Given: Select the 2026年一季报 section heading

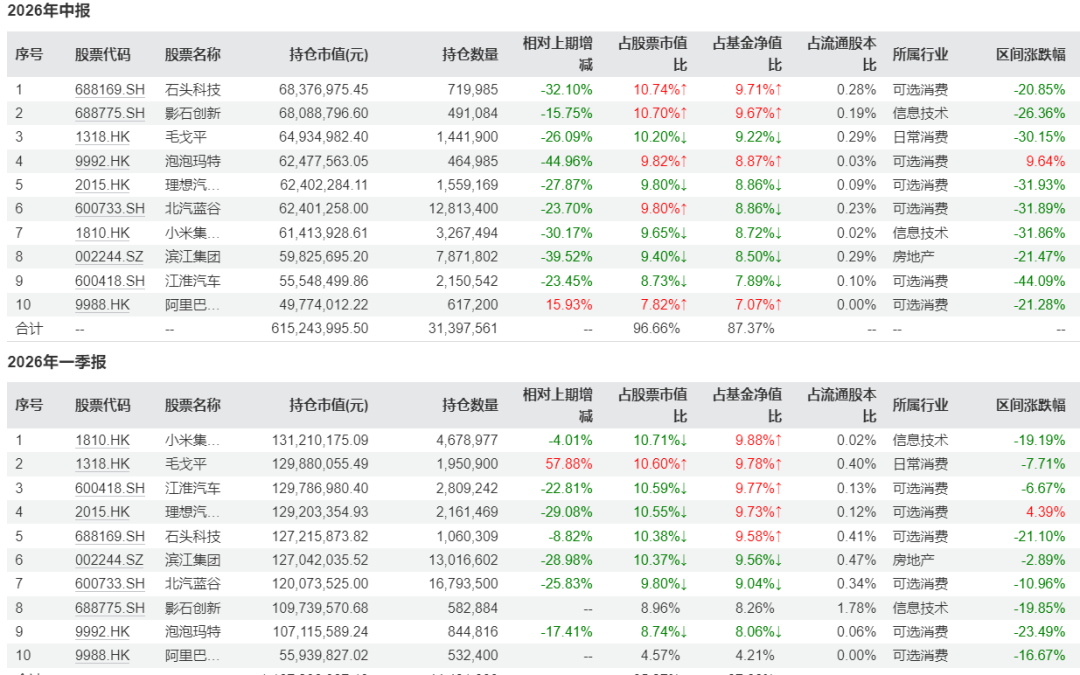Looking at the screenshot, I should coord(56,362).
